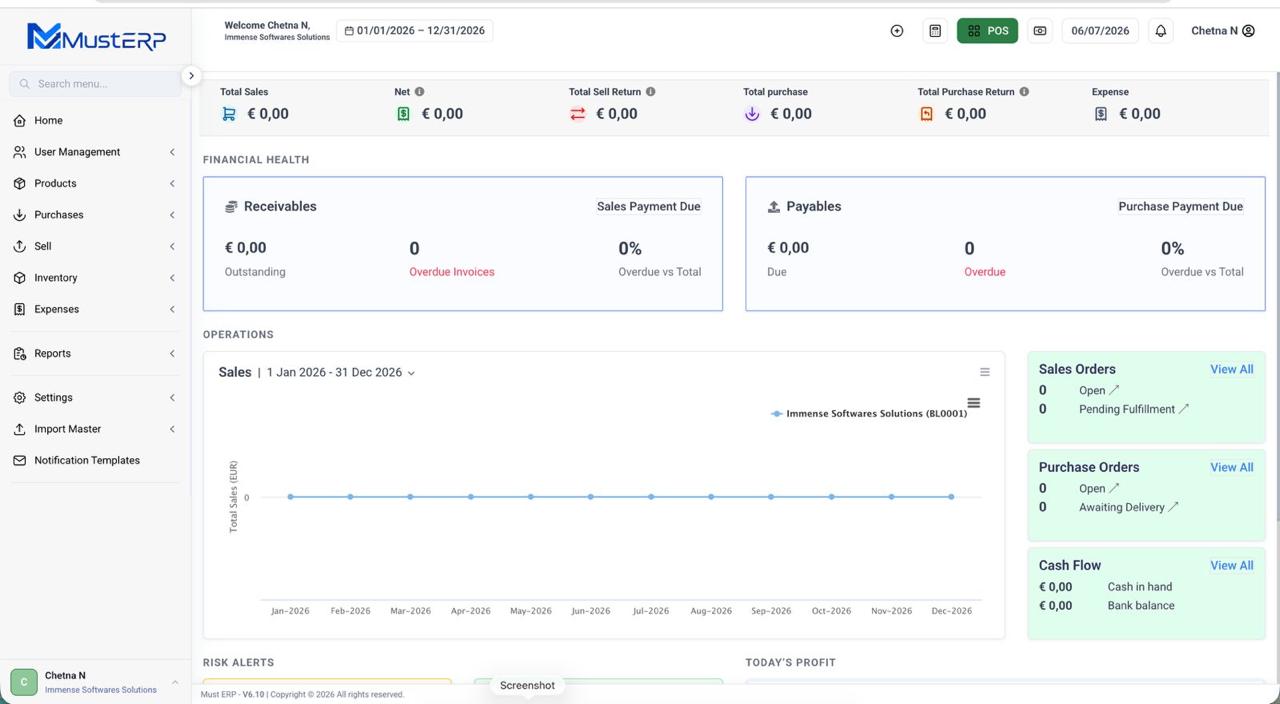Click the Settings gear icon

tap(19, 397)
